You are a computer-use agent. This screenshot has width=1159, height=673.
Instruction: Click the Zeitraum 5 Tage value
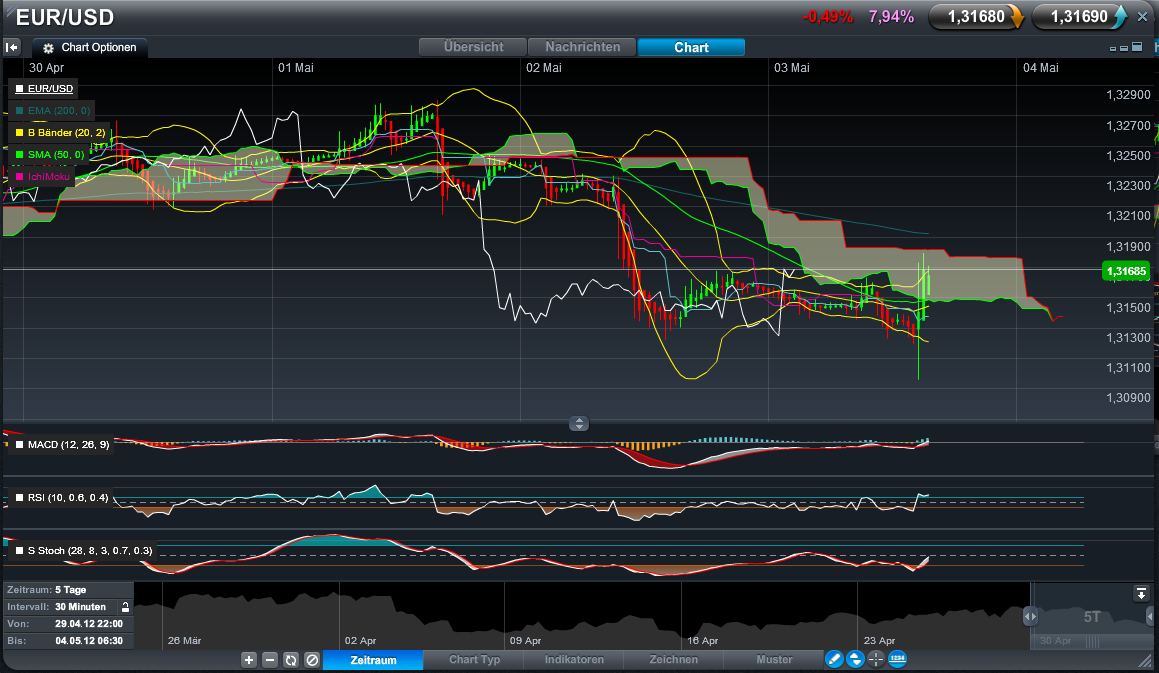point(70,590)
